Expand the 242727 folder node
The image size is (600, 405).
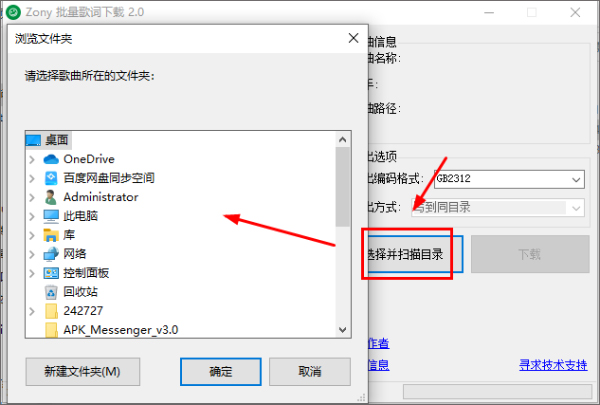[x=32, y=311]
